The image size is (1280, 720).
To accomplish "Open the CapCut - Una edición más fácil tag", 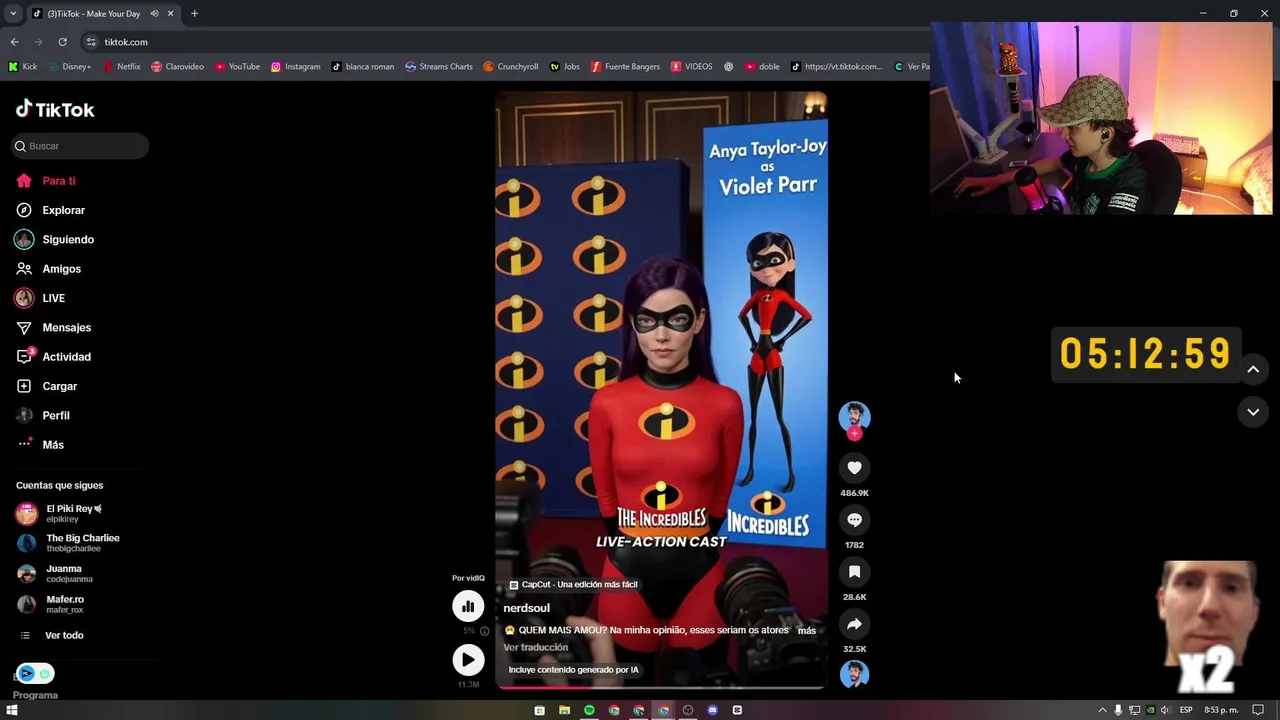I will click(x=572, y=584).
